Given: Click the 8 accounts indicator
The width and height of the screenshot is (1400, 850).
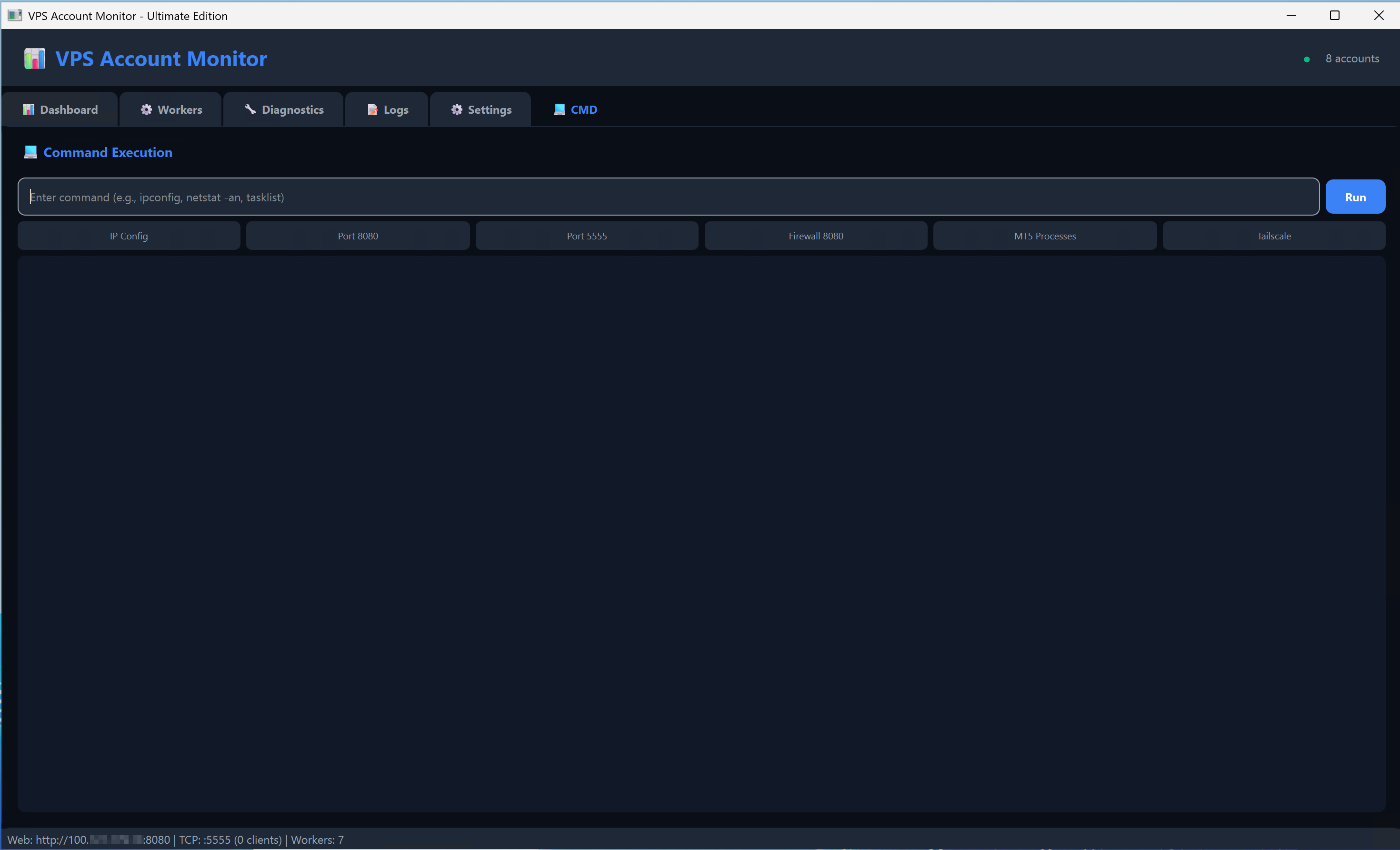Looking at the screenshot, I should click(x=1353, y=59).
